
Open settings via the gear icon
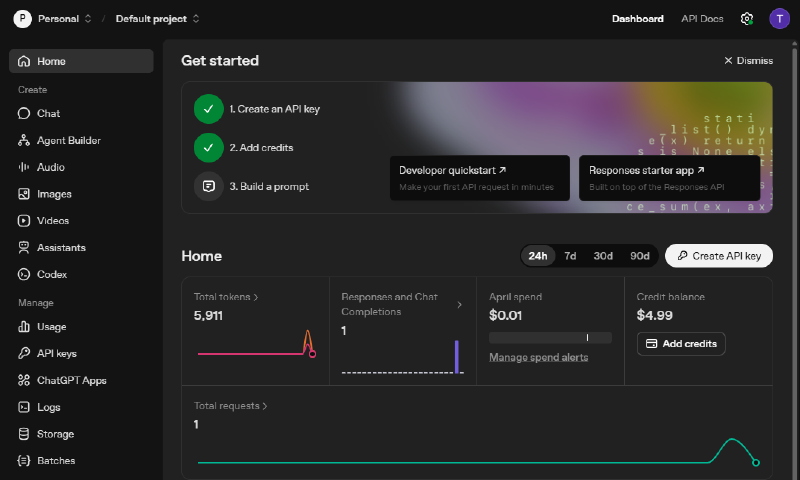click(746, 19)
